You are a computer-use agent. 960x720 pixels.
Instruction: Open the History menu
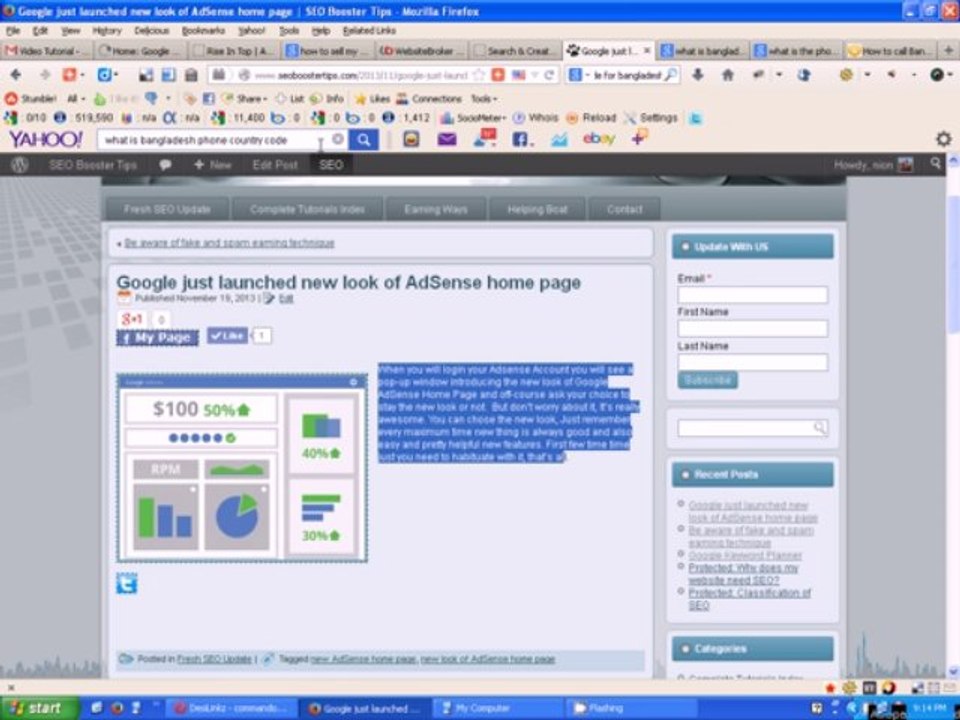(107, 31)
